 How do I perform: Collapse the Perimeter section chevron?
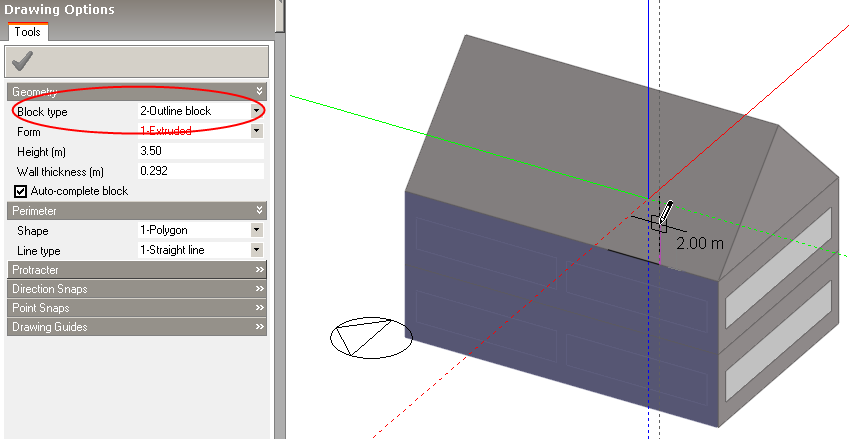coord(259,211)
